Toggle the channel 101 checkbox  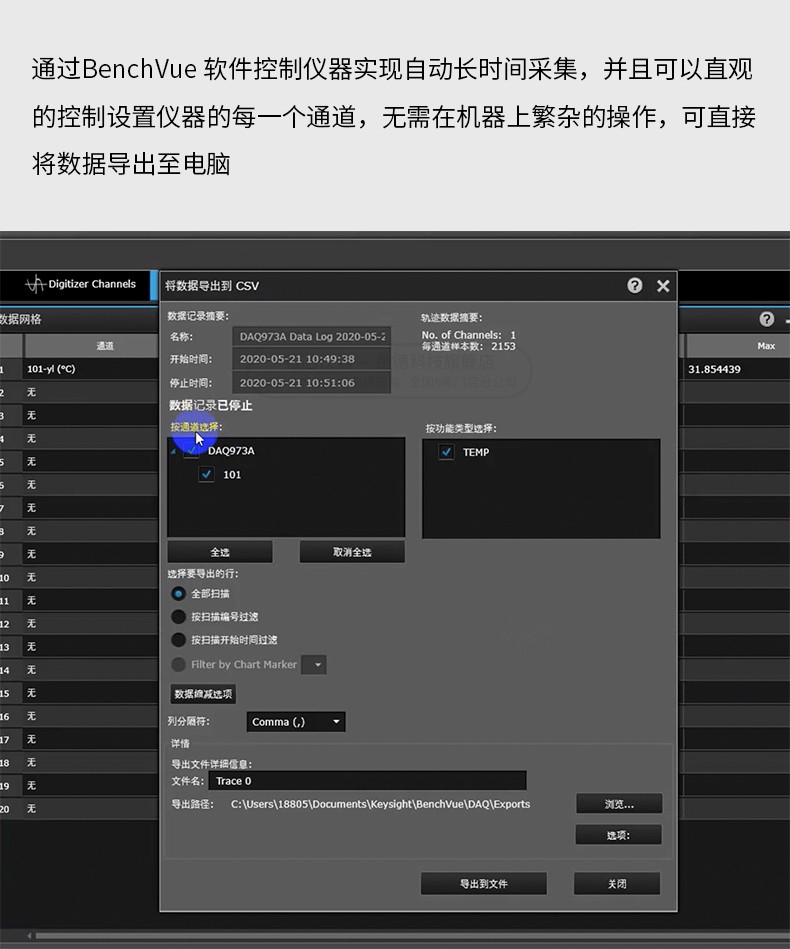point(207,475)
